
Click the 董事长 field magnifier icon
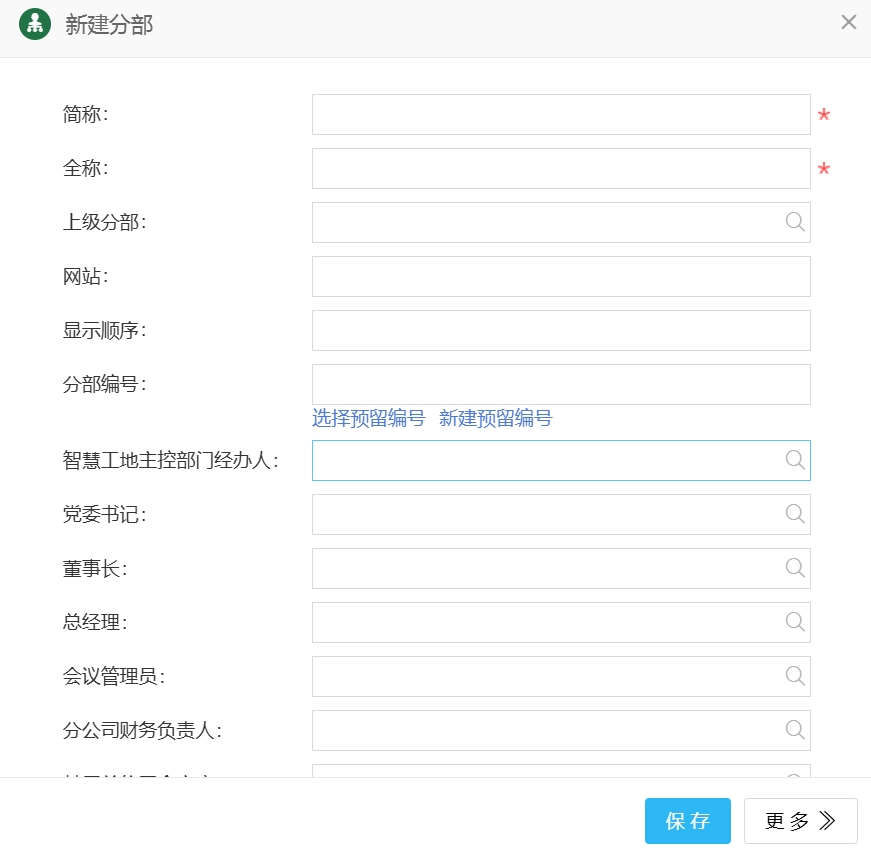[x=795, y=568]
